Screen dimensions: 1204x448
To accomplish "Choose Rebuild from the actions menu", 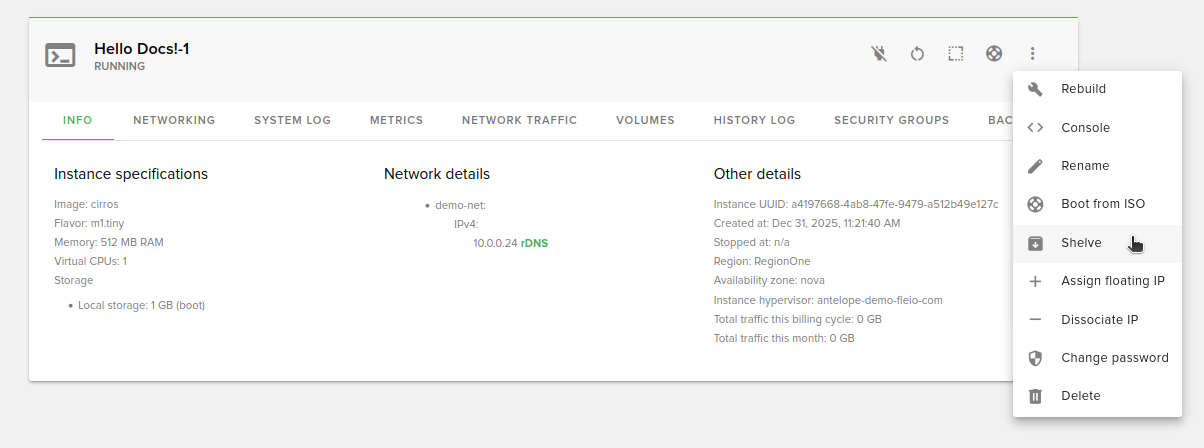I will pos(1083,89).
